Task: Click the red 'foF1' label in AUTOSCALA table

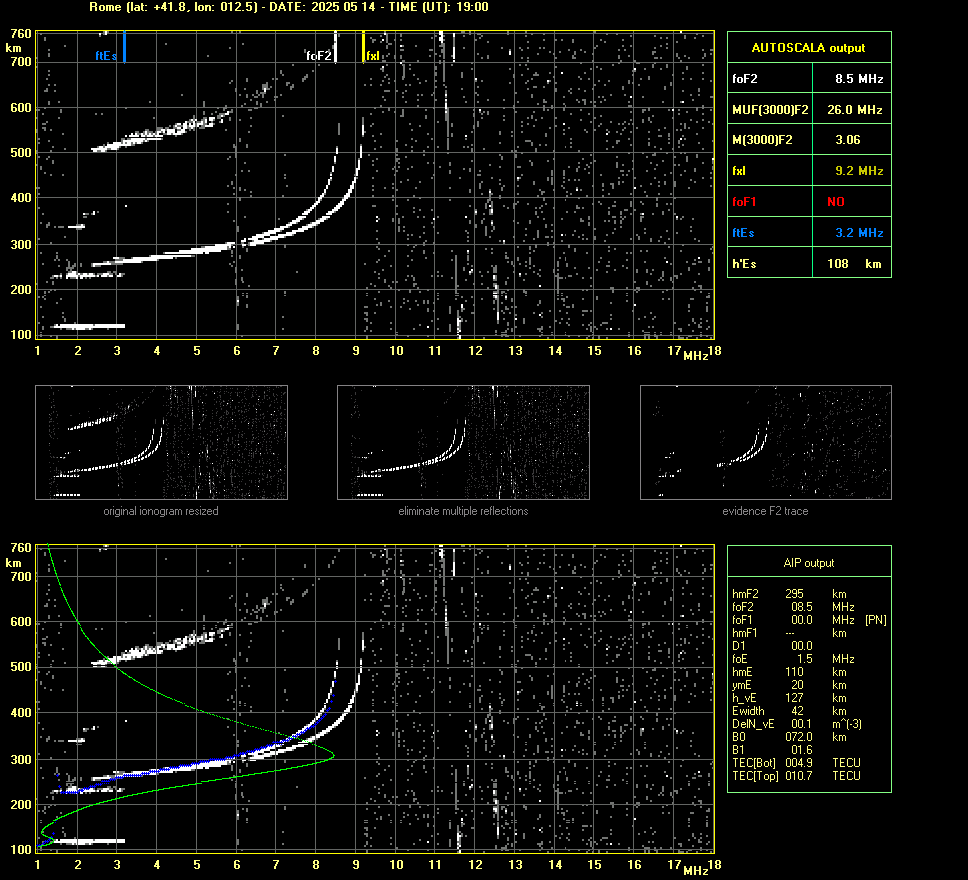Action: tap(744, 202)
